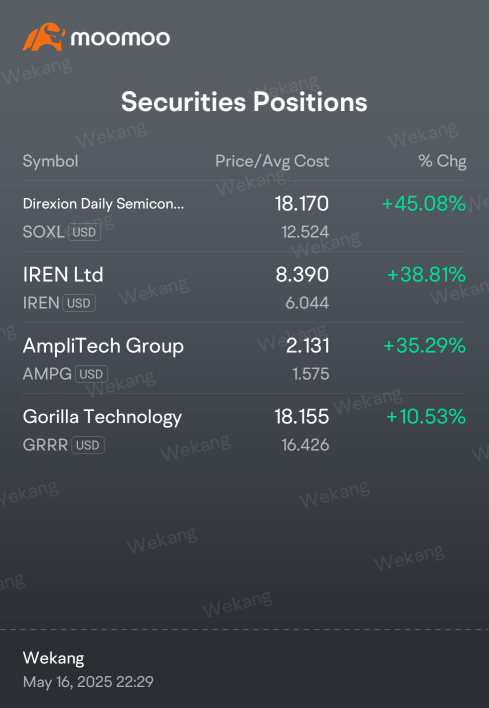489x708 pixels.
Task: Click the Symbol column header
Action: (x=51, y=161)
